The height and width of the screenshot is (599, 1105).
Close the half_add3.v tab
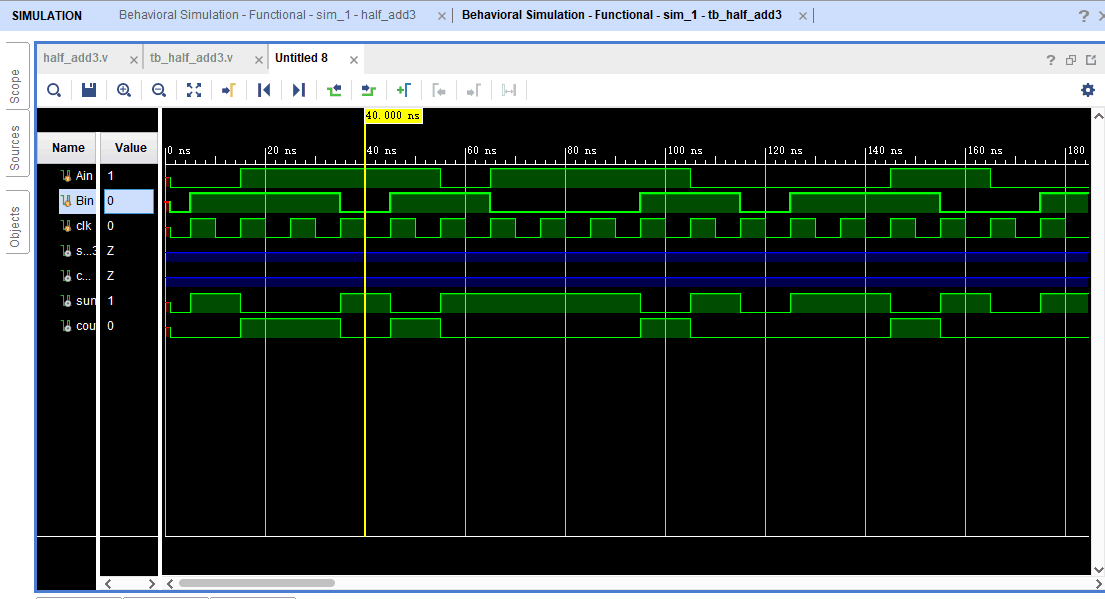[x=134, y=61]
